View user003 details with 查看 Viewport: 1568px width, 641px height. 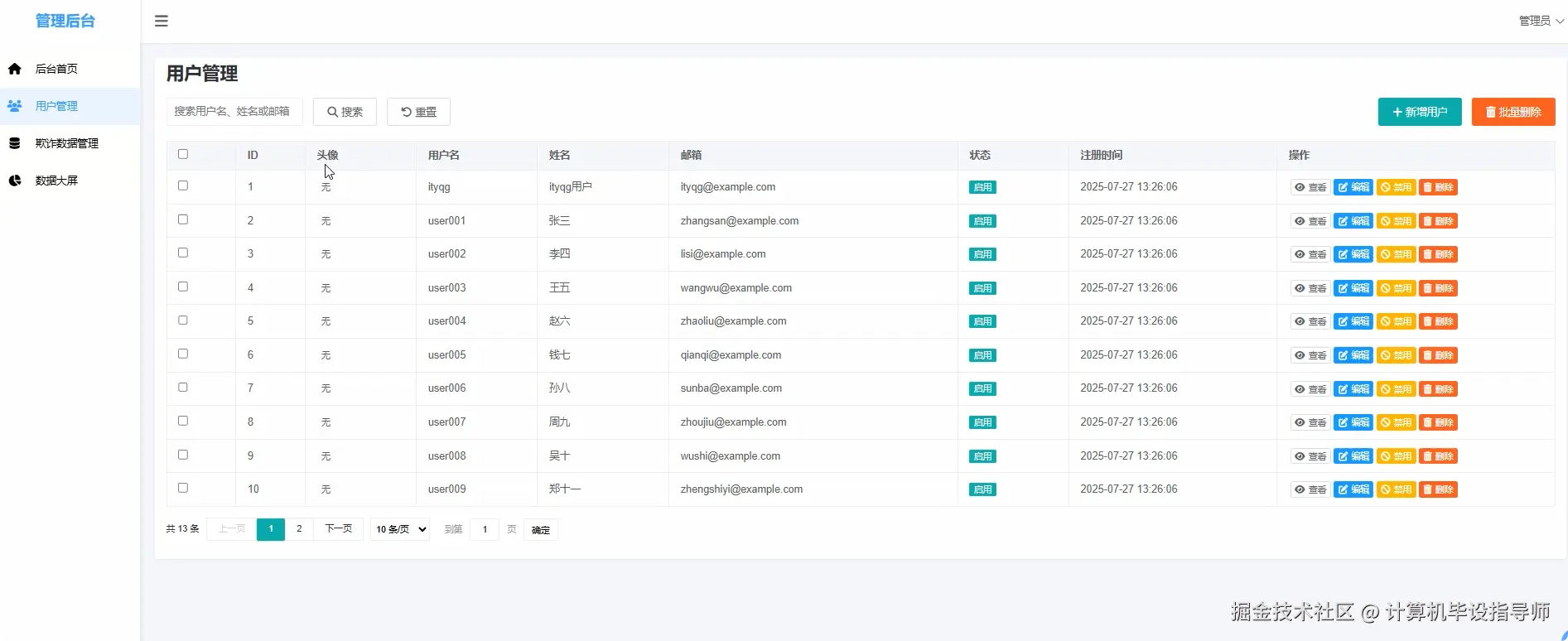1310,288
